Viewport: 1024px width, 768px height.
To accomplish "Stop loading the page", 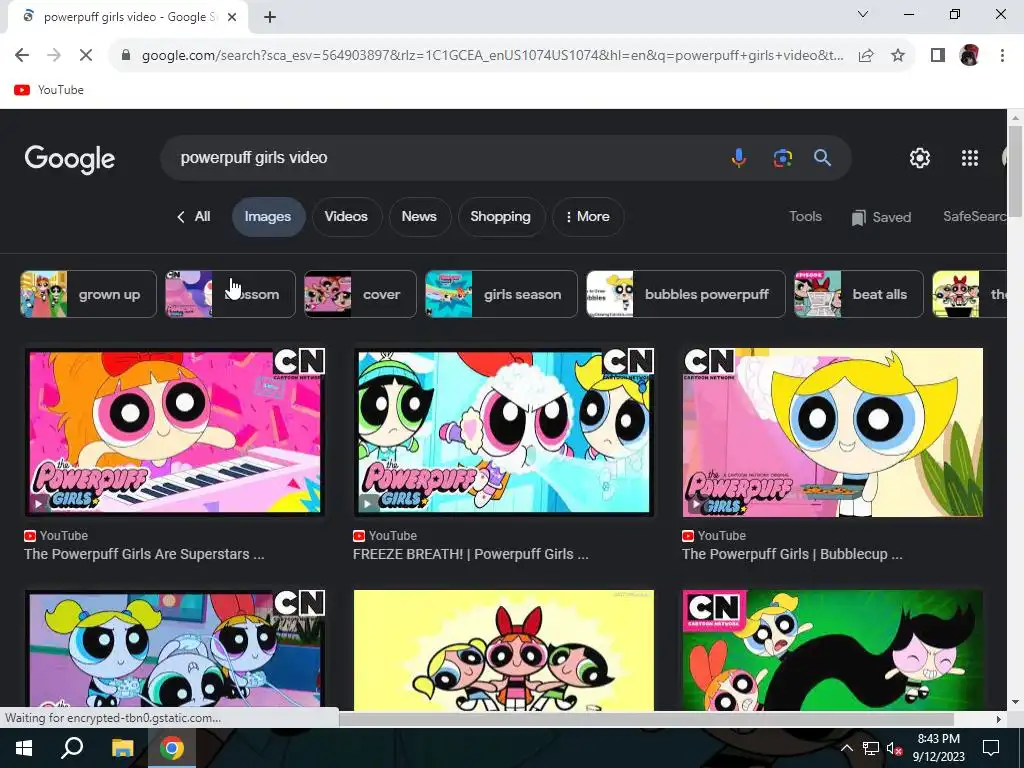I will click(x=86, y=56).
